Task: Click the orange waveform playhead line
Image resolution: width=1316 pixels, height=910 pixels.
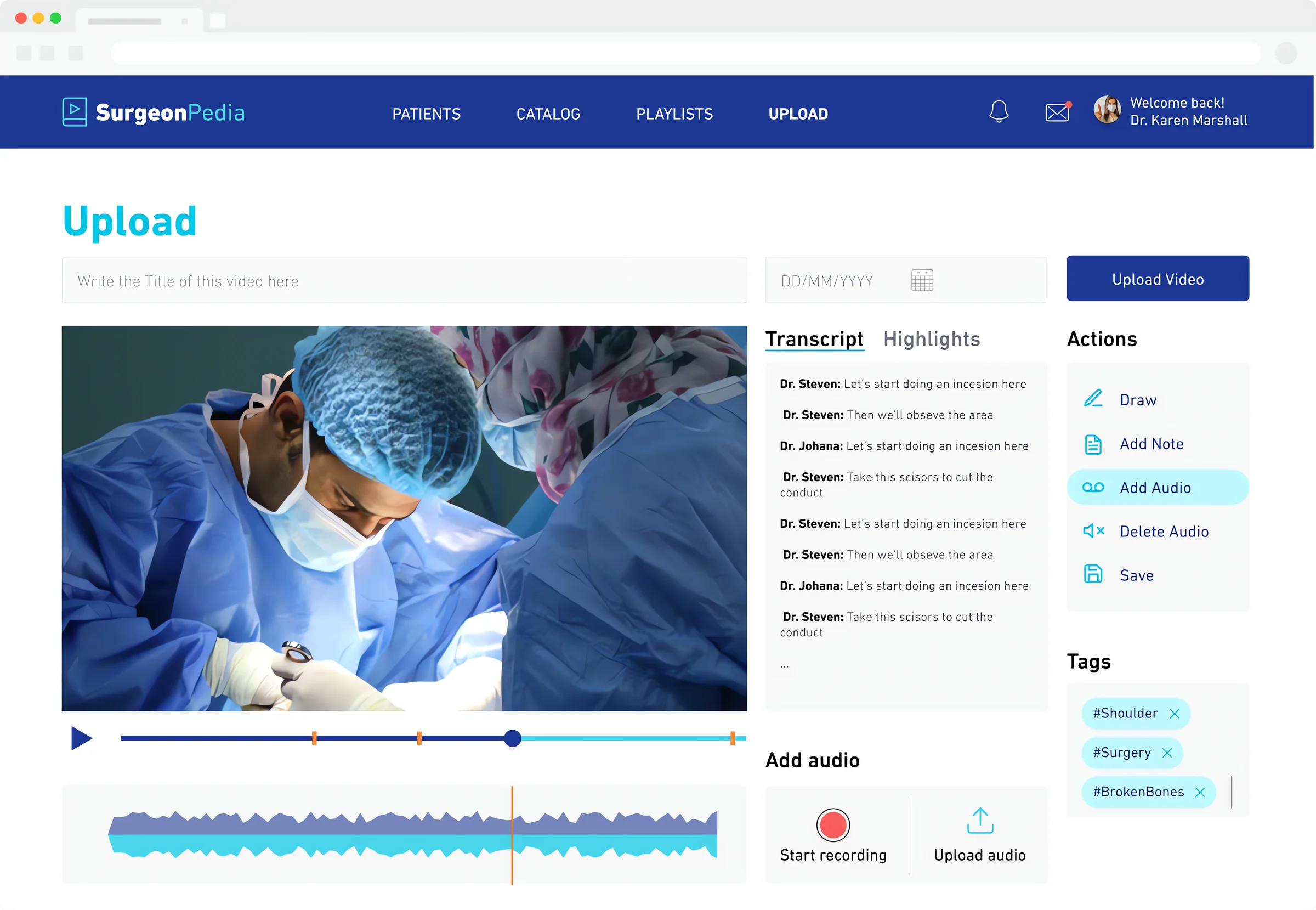Action: coord(512,835)
